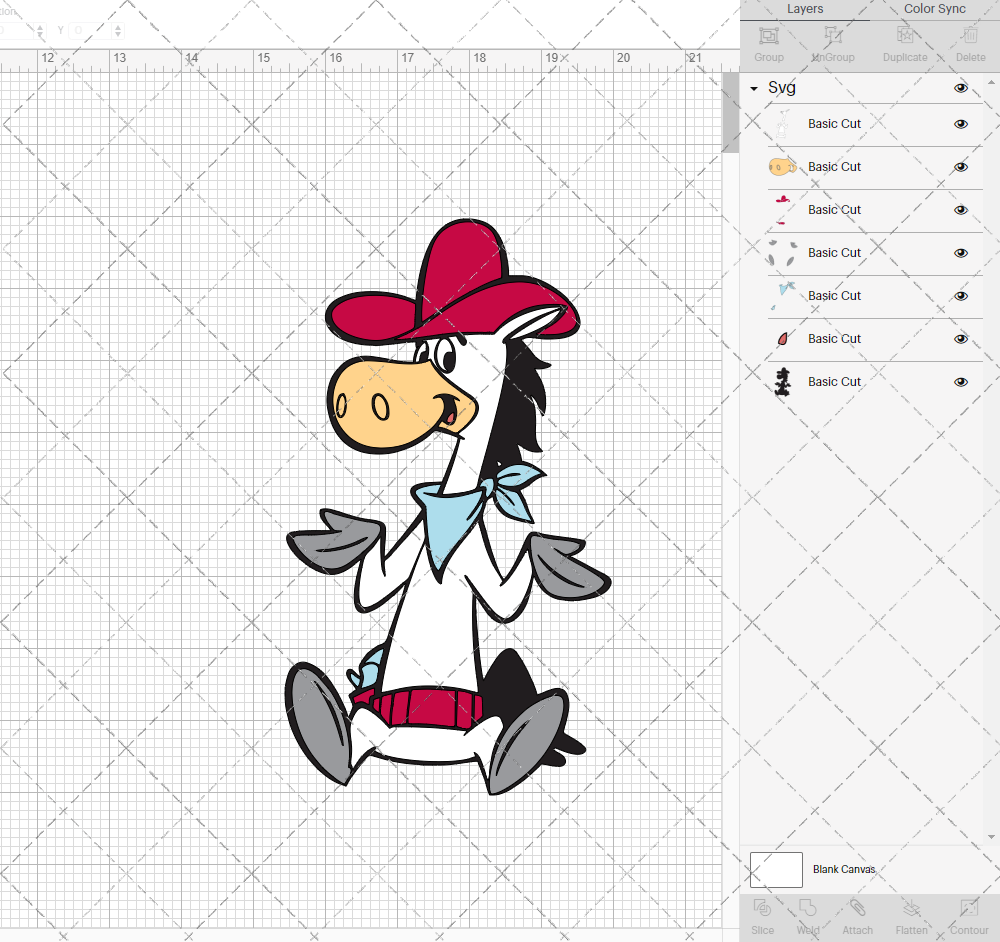The width and height of the screenshot is (1000, 942).
Task: Switch to the Color Sync tab
Action: [x=934, y=9]
